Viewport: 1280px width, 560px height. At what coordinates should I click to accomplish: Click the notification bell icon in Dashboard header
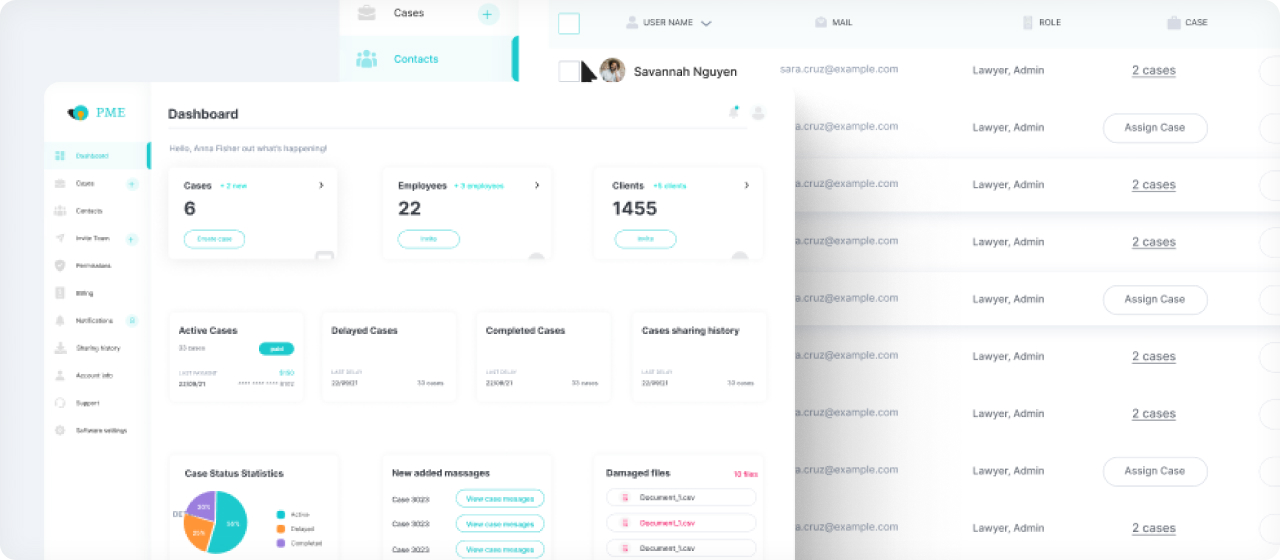coord(733,113)
